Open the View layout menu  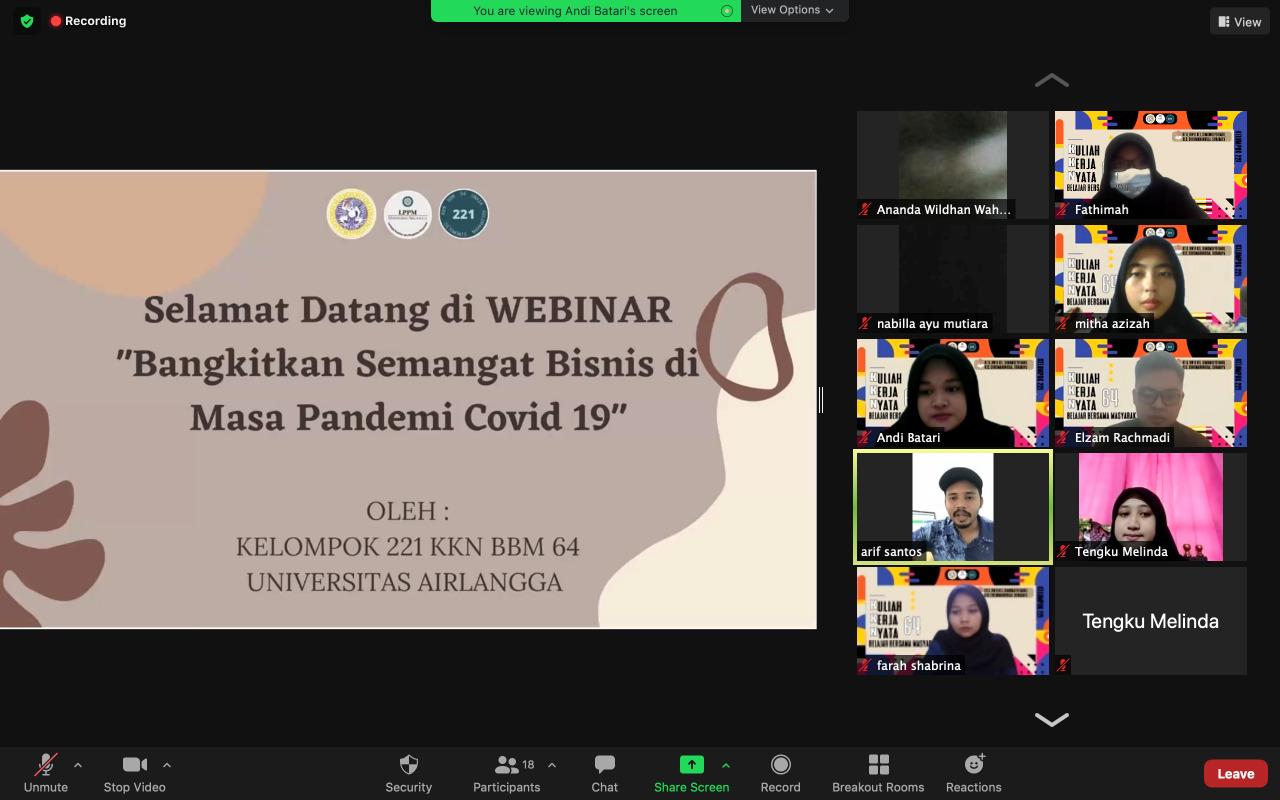pyautogui.click(x=1240, y=22)
